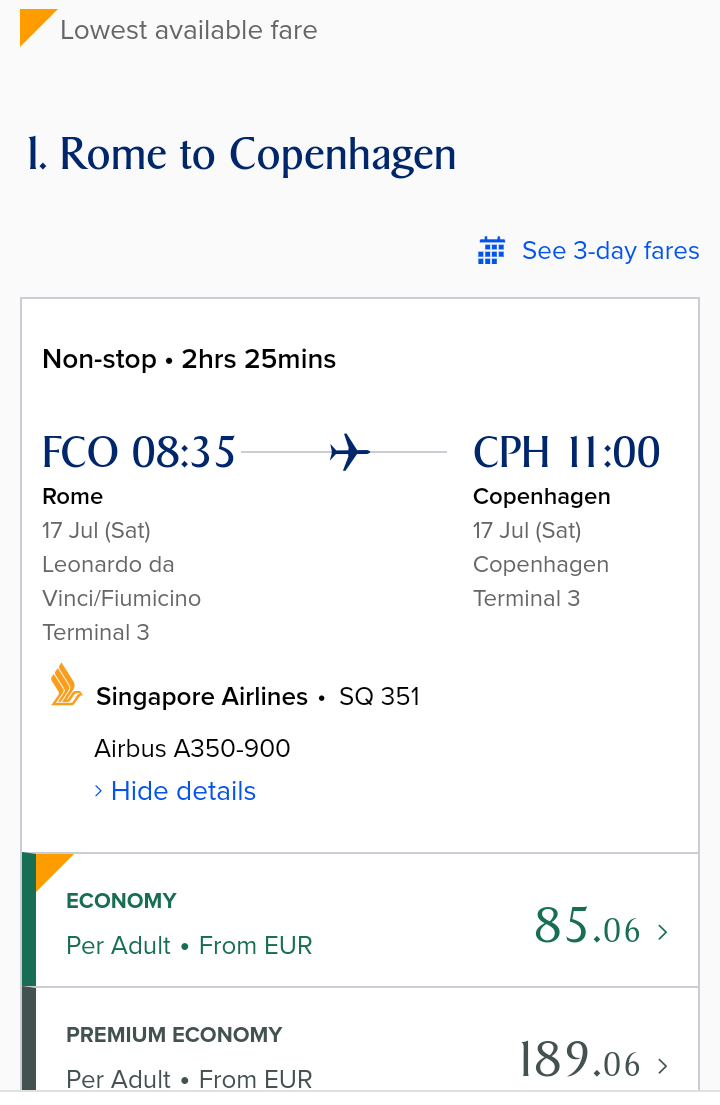Viewport: 720px width, 1105px height.
Task: Click the FCO 08:35 departure time
Action: (x=139, y=452)
